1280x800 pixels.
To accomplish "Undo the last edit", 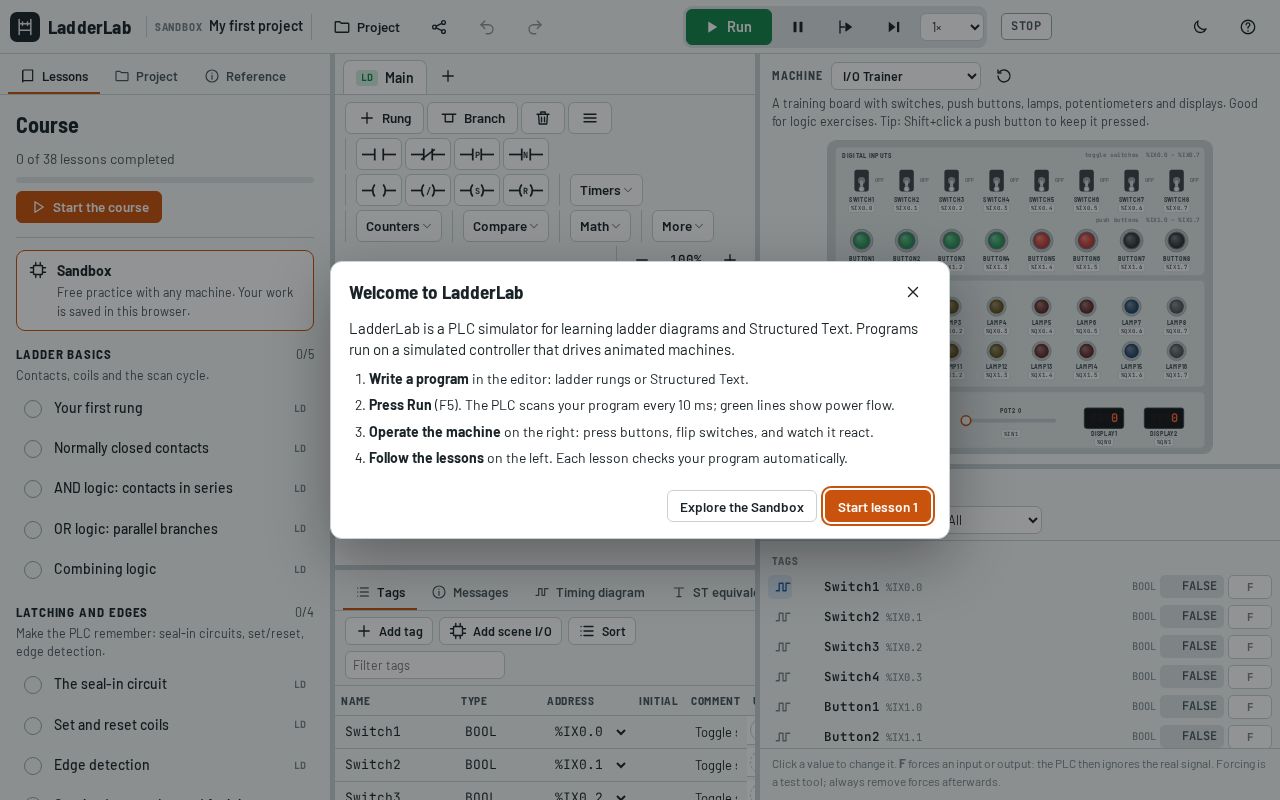I will [x=487, y=27].
